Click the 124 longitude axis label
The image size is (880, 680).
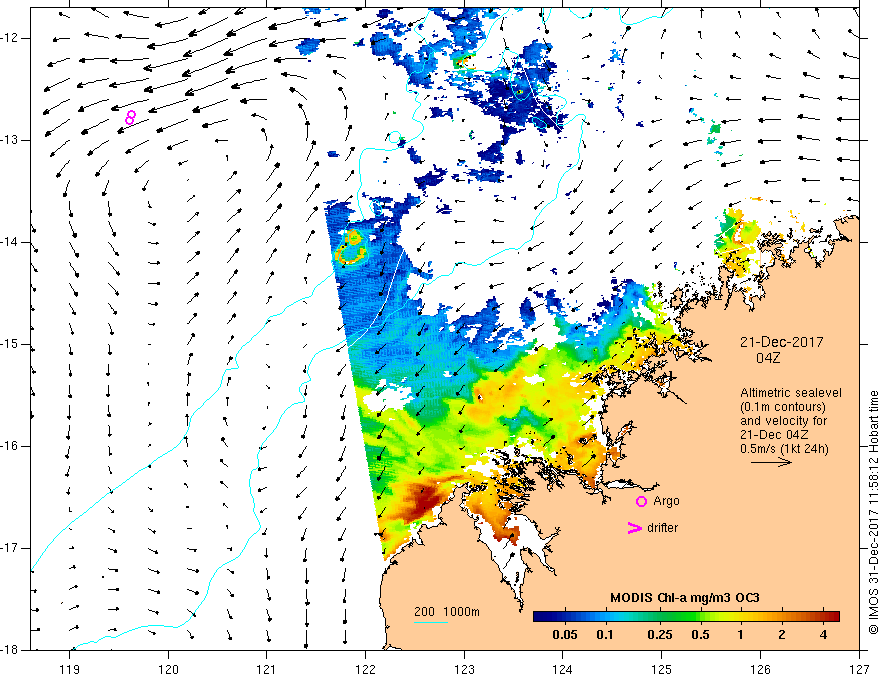point(563,669)
